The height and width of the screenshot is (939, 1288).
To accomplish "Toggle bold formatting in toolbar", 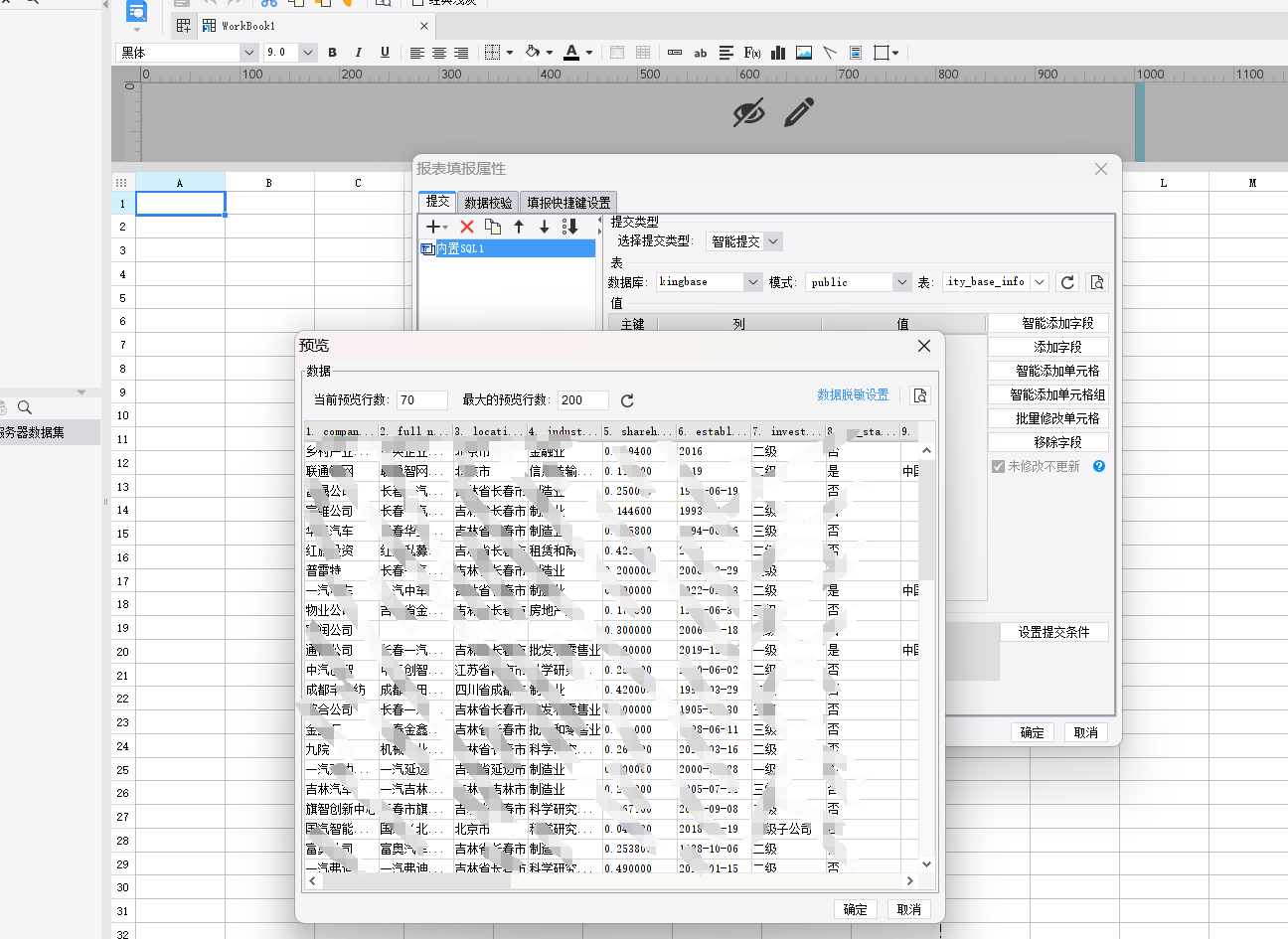I will coord(332,53).
